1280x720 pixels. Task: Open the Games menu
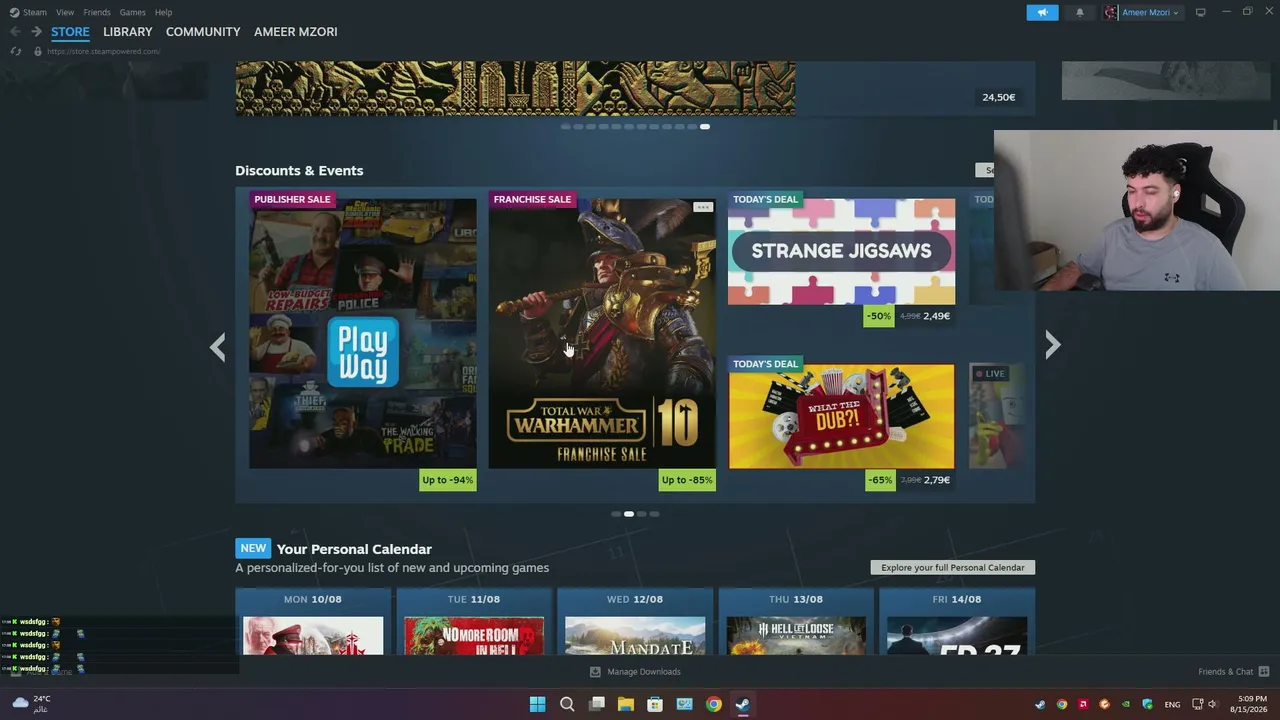[x=132, y=12]
